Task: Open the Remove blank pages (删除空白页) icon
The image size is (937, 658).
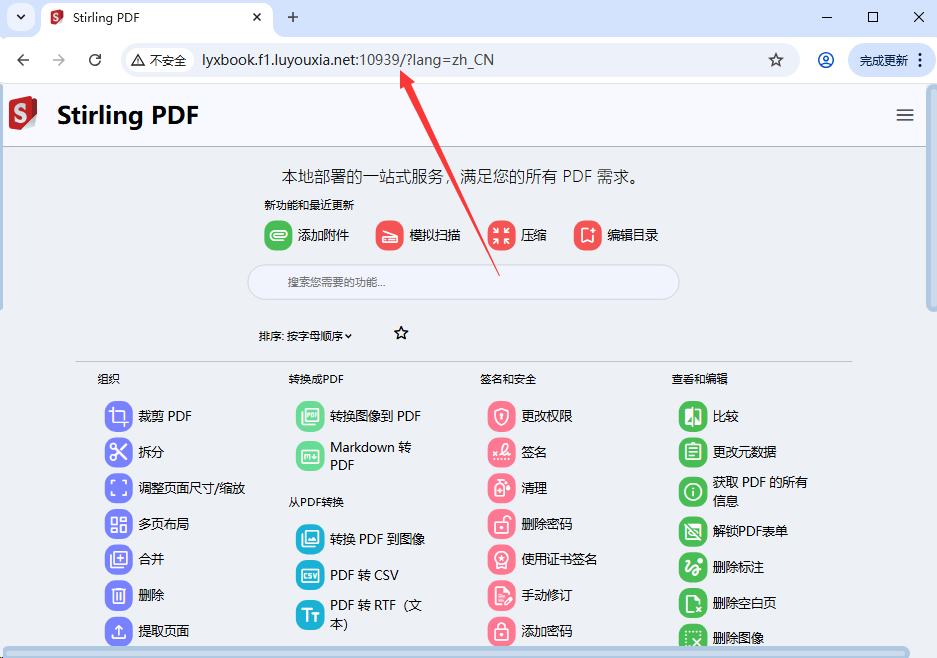Action: pos(693,603)
